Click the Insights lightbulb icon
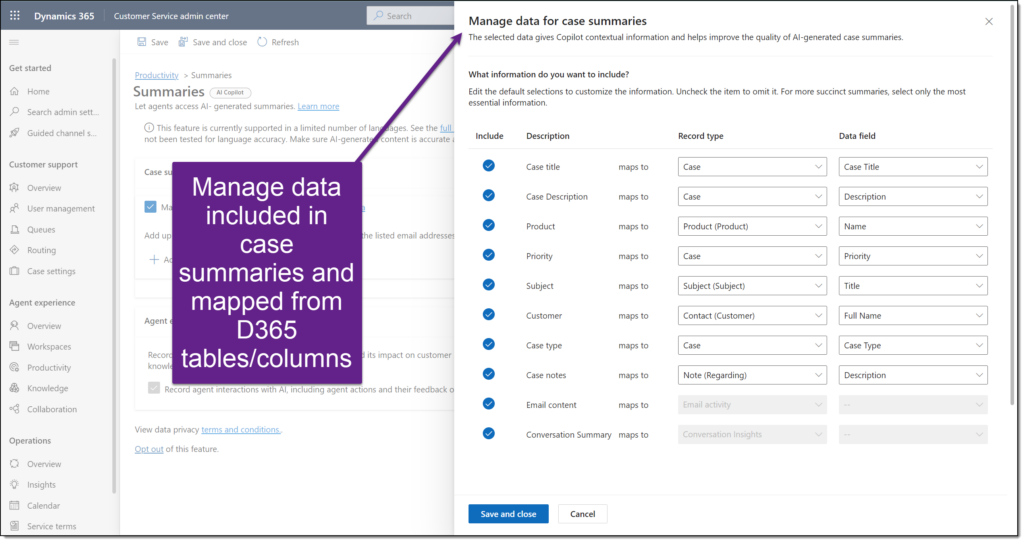1024x542 pixels. tap(14, 485)
